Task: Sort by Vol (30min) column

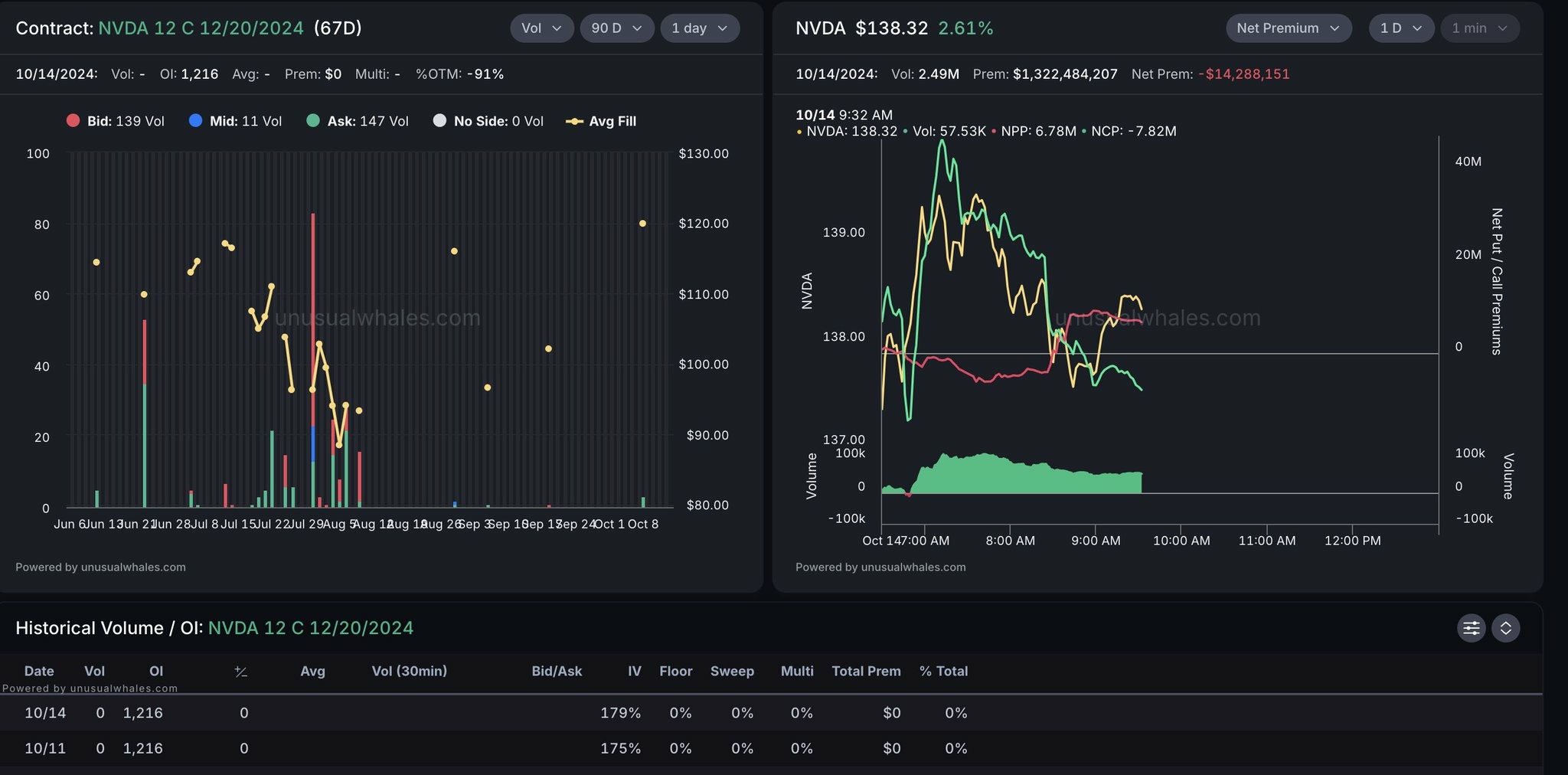Action: [x=409, y=671]
